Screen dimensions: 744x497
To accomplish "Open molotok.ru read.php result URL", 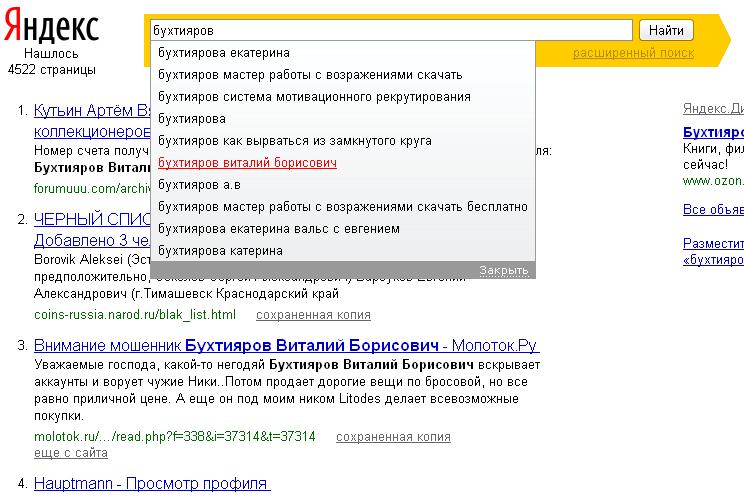I will [175, 436].
